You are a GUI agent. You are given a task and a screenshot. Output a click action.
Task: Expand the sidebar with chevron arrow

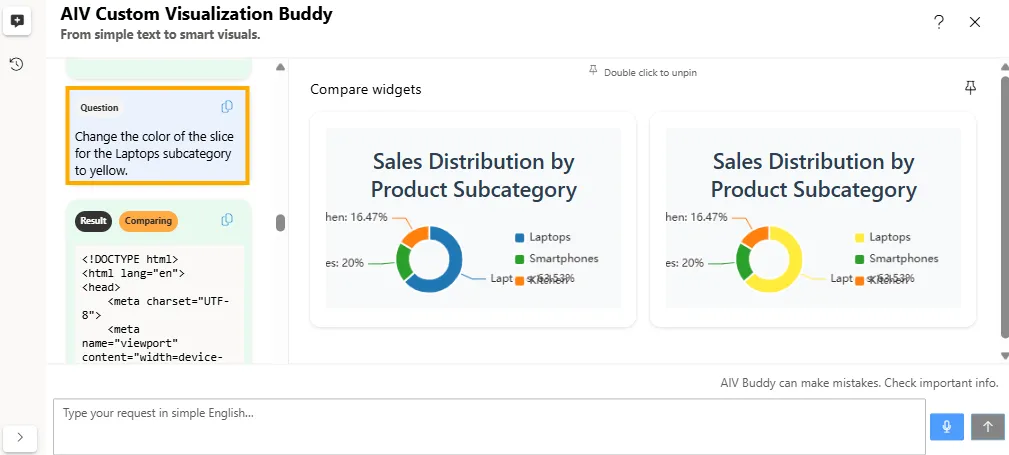(21, 437)
